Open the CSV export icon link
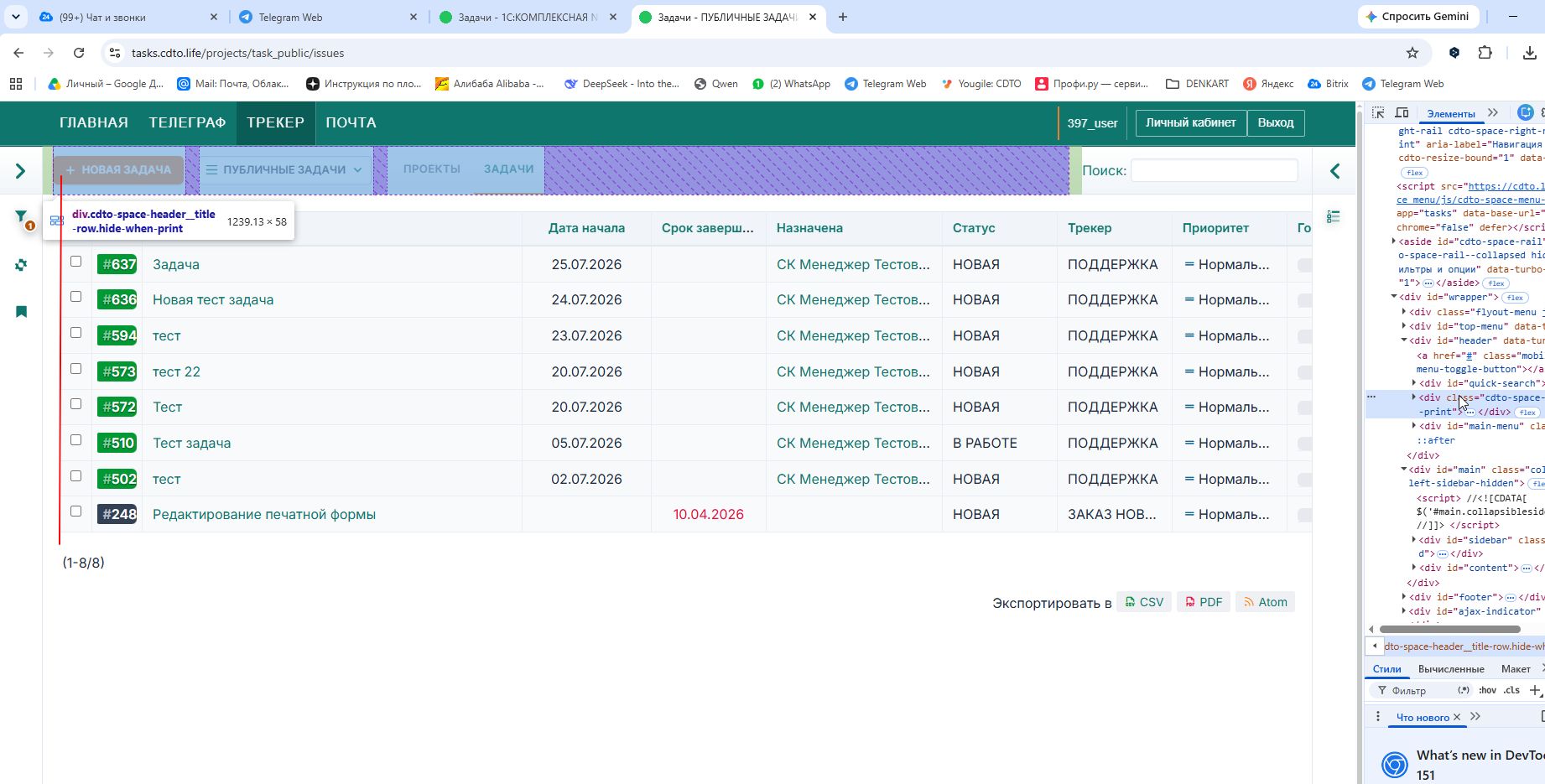 [x=1144, y=602]
